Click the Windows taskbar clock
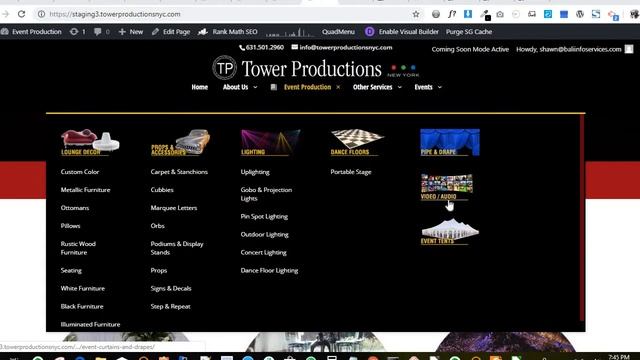 click(x=619, y=357)
